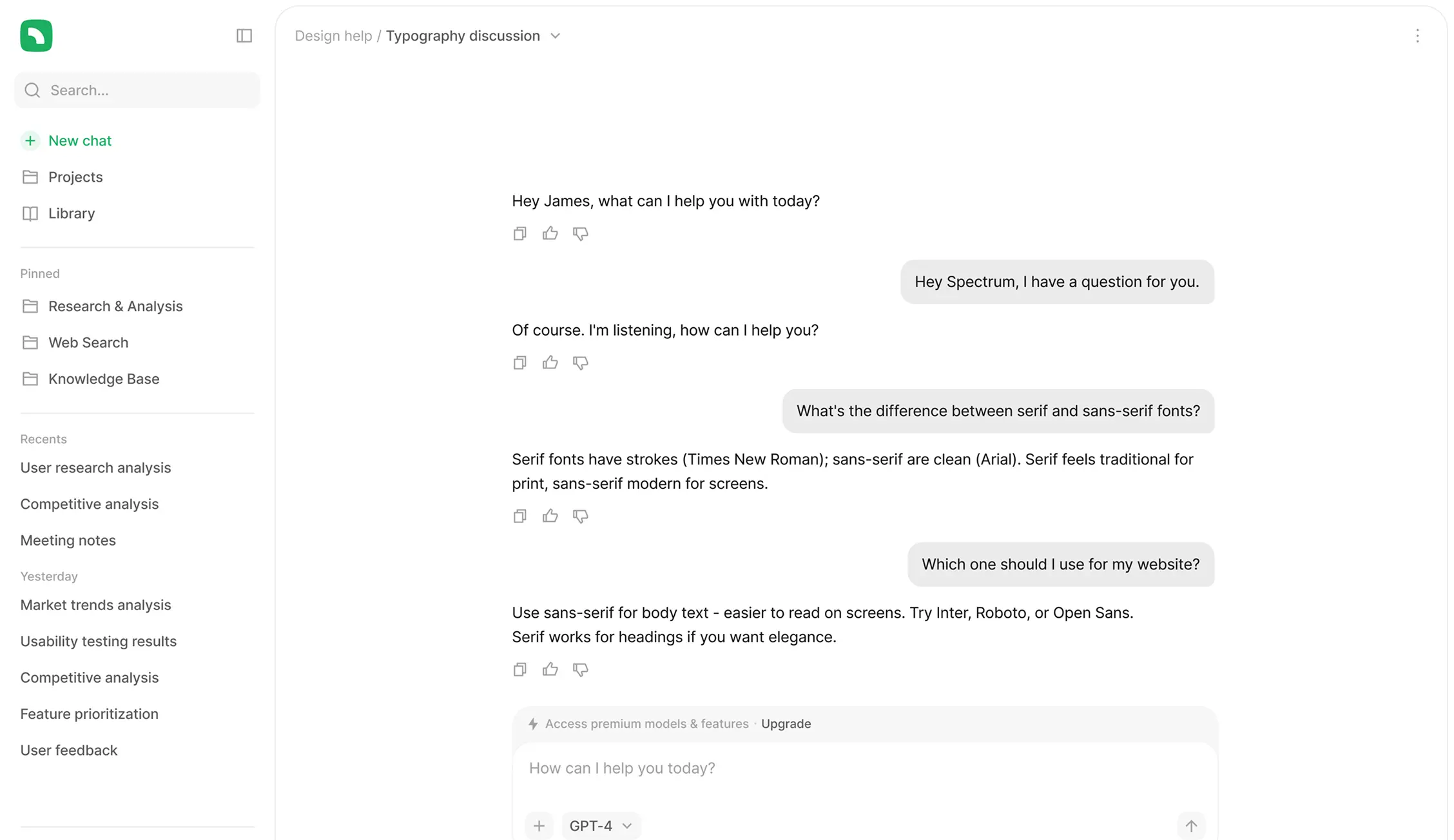The image size is (1454, 840).
Task: Open the GPT-4 model selector
Action: pos(600,825)
